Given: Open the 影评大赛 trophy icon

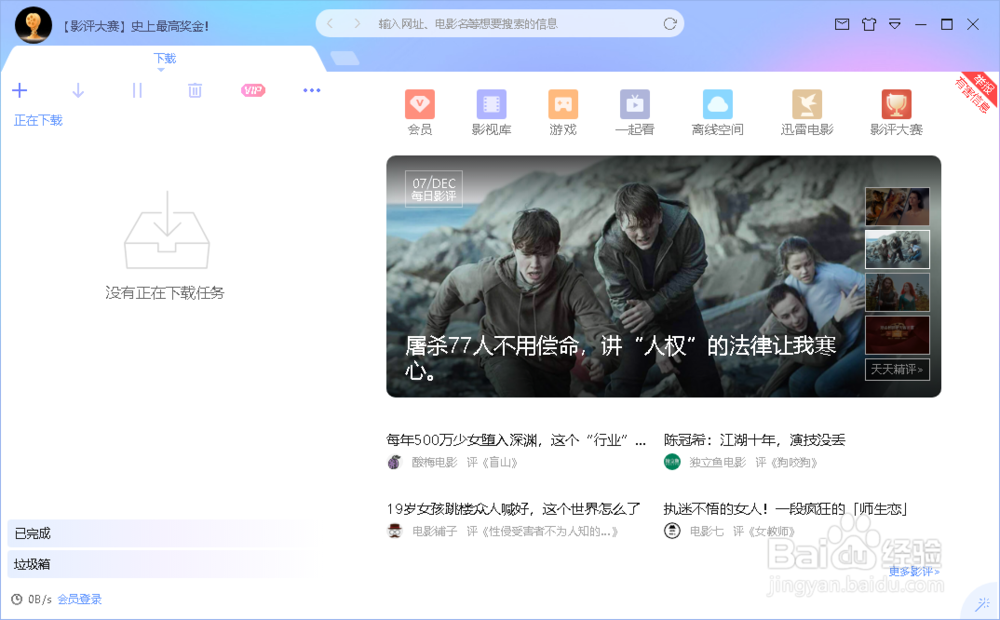Looking at the screenshot, I should click(x=896, y=104).
